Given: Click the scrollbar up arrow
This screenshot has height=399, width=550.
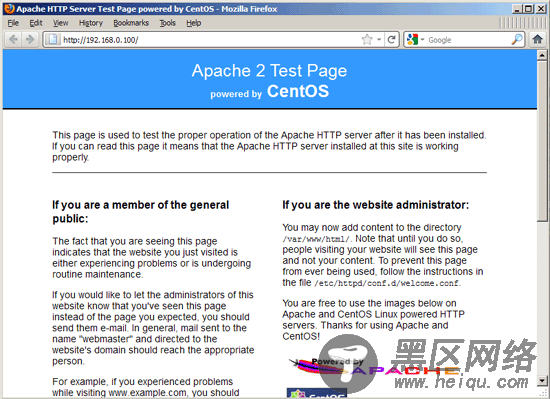Looking at the screenshot, I should pos(542,55).
